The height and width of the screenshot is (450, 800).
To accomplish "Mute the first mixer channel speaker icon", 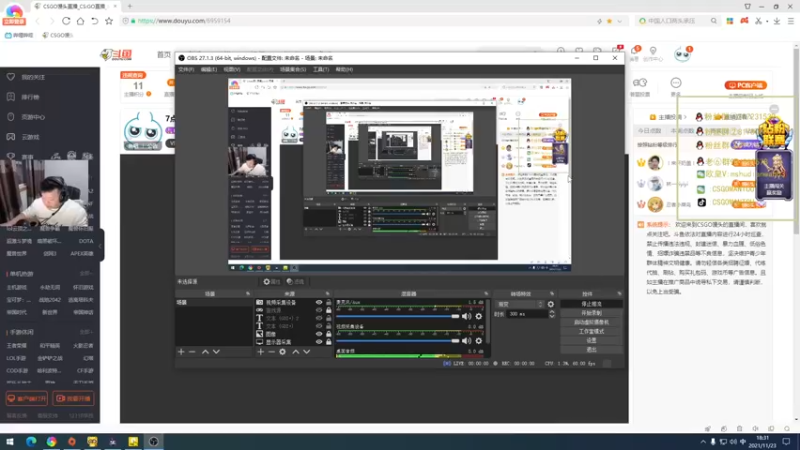I will [x=466, y=316].
